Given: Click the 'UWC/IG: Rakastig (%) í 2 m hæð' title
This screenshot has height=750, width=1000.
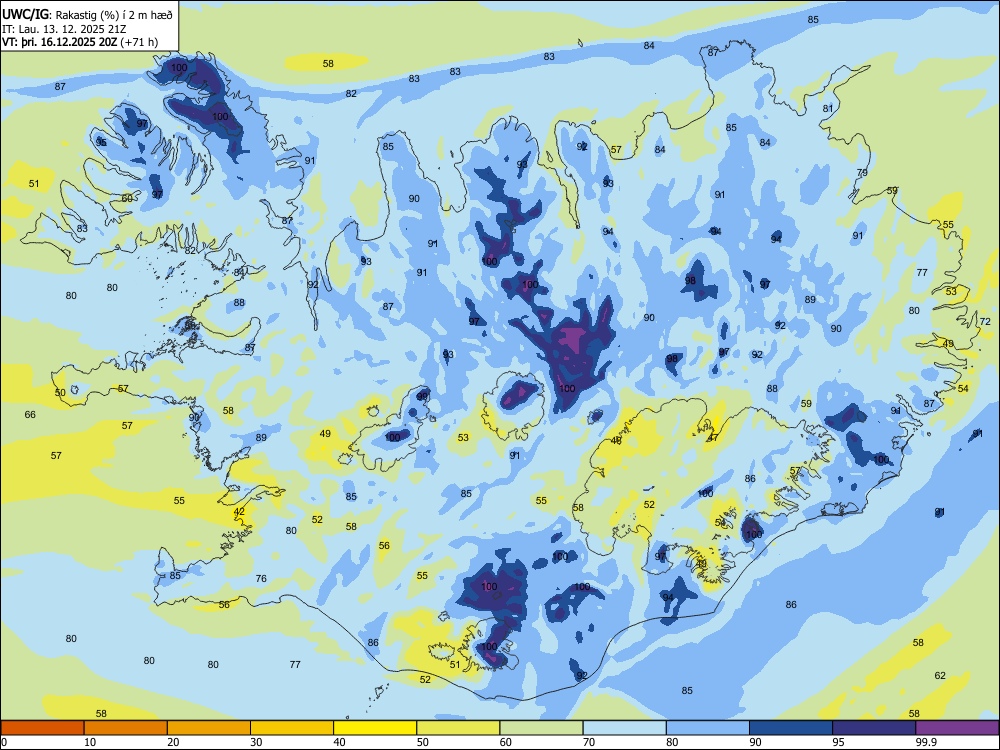Looking at the screenshot, I should tap(87, 14).
